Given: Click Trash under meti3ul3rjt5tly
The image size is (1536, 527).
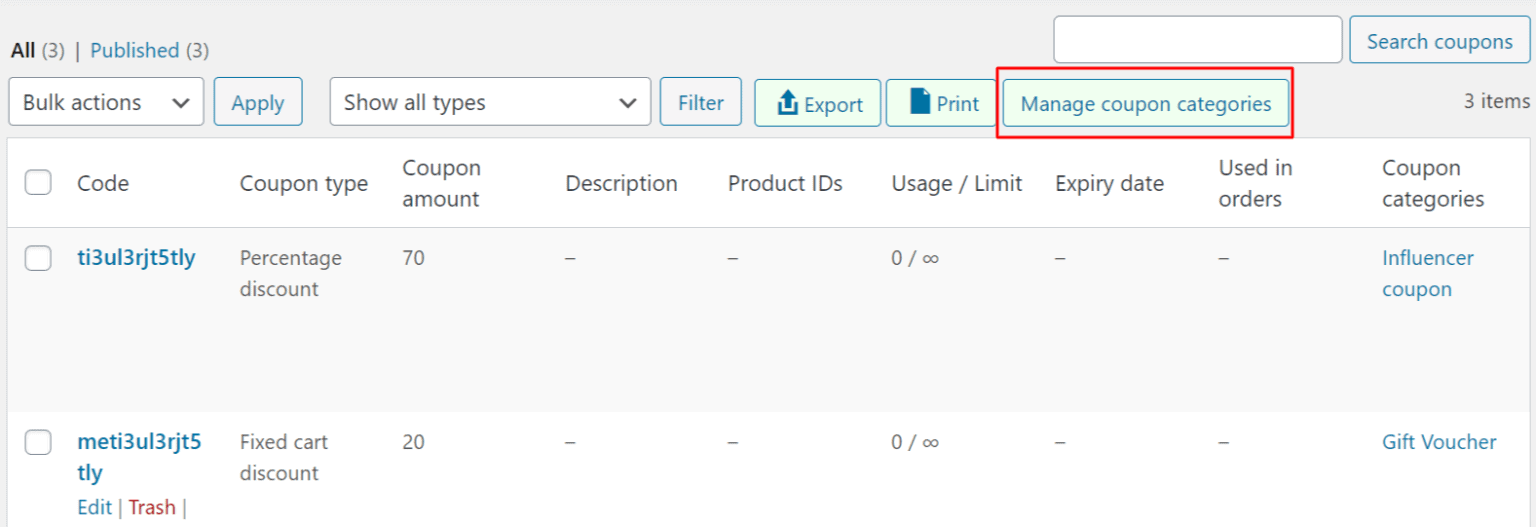Looking at the screenshot, I should (152, 507).
